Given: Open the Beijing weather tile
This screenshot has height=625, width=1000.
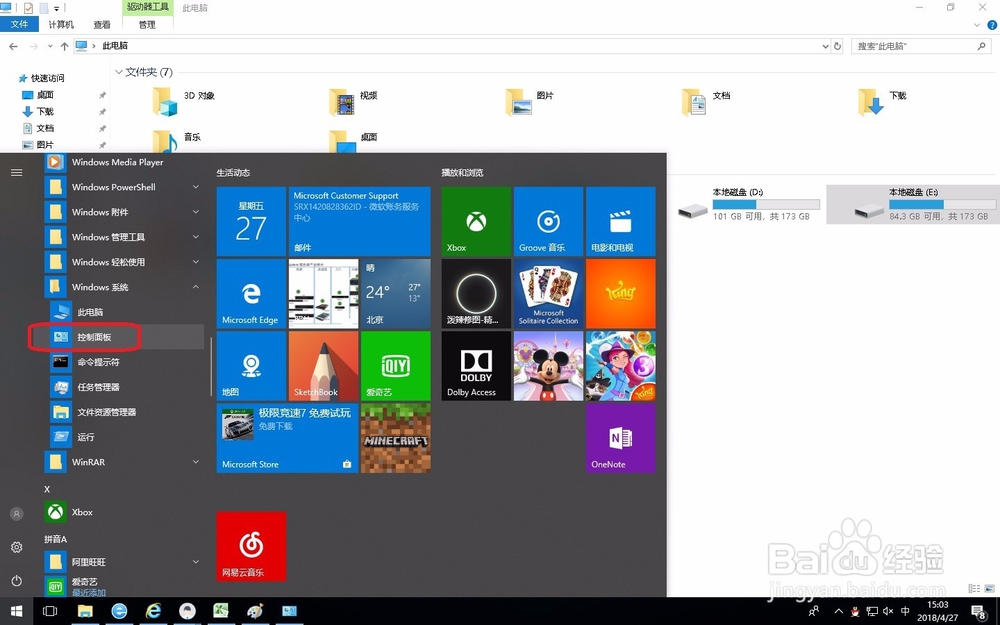Looking at the screenshot, I should pyautogui.click(x=395, y=293).
